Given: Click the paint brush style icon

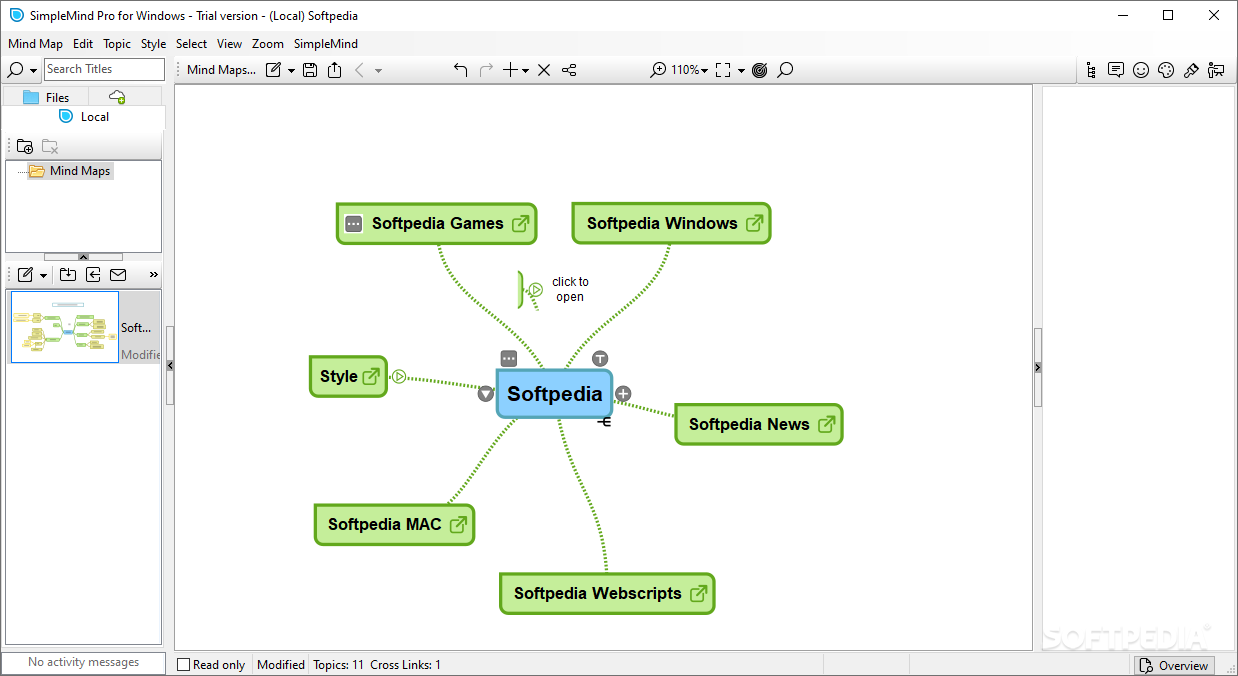Looking at the screenshot, I should coord(1191,70).
